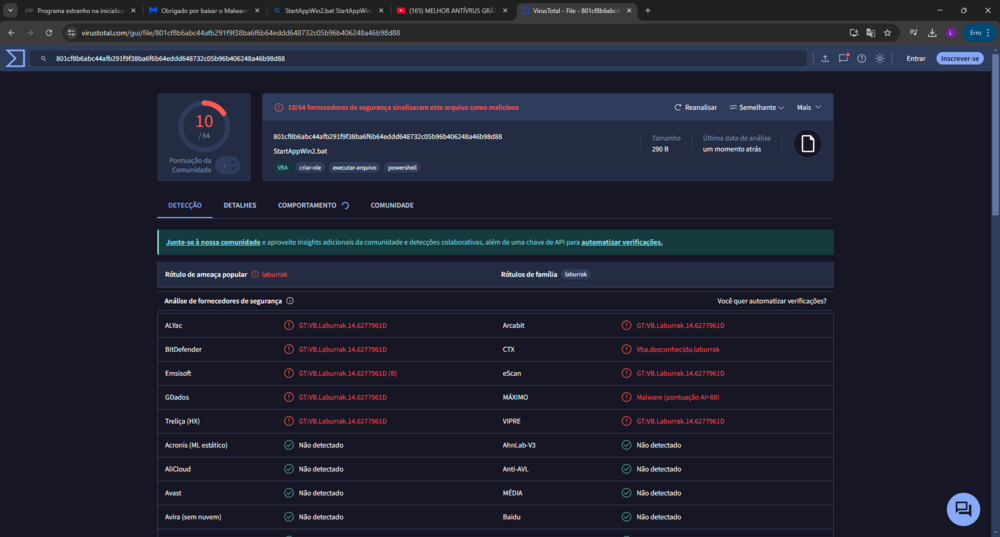This screenshot has height=537, width=1000.
Task: Open the help question mark icon
Action: tap(861, 58)
